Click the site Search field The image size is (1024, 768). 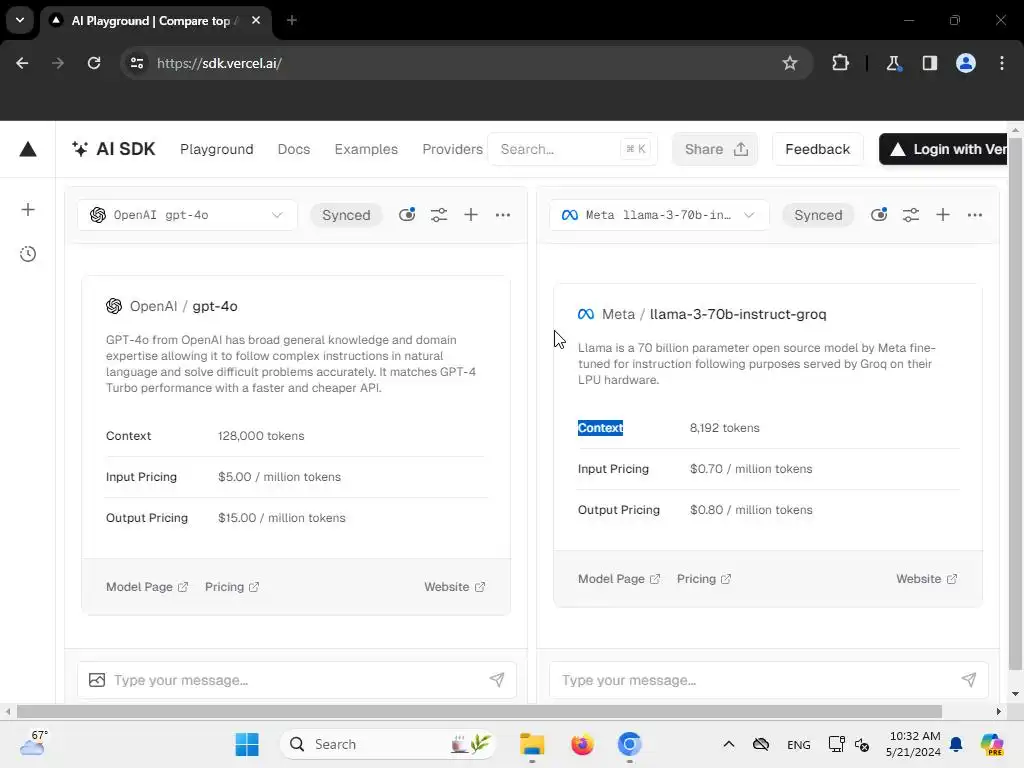click(x=573, y=150)
